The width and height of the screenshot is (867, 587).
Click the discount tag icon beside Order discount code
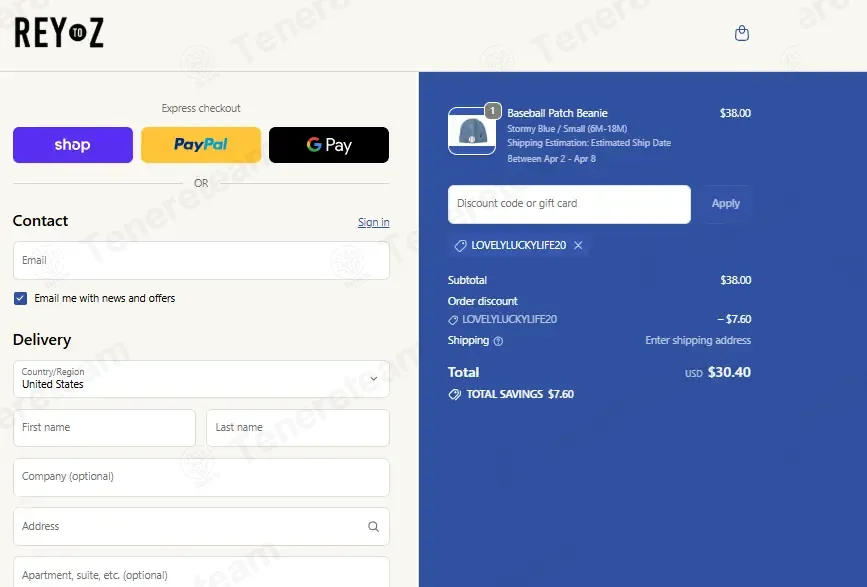[453, 320]
